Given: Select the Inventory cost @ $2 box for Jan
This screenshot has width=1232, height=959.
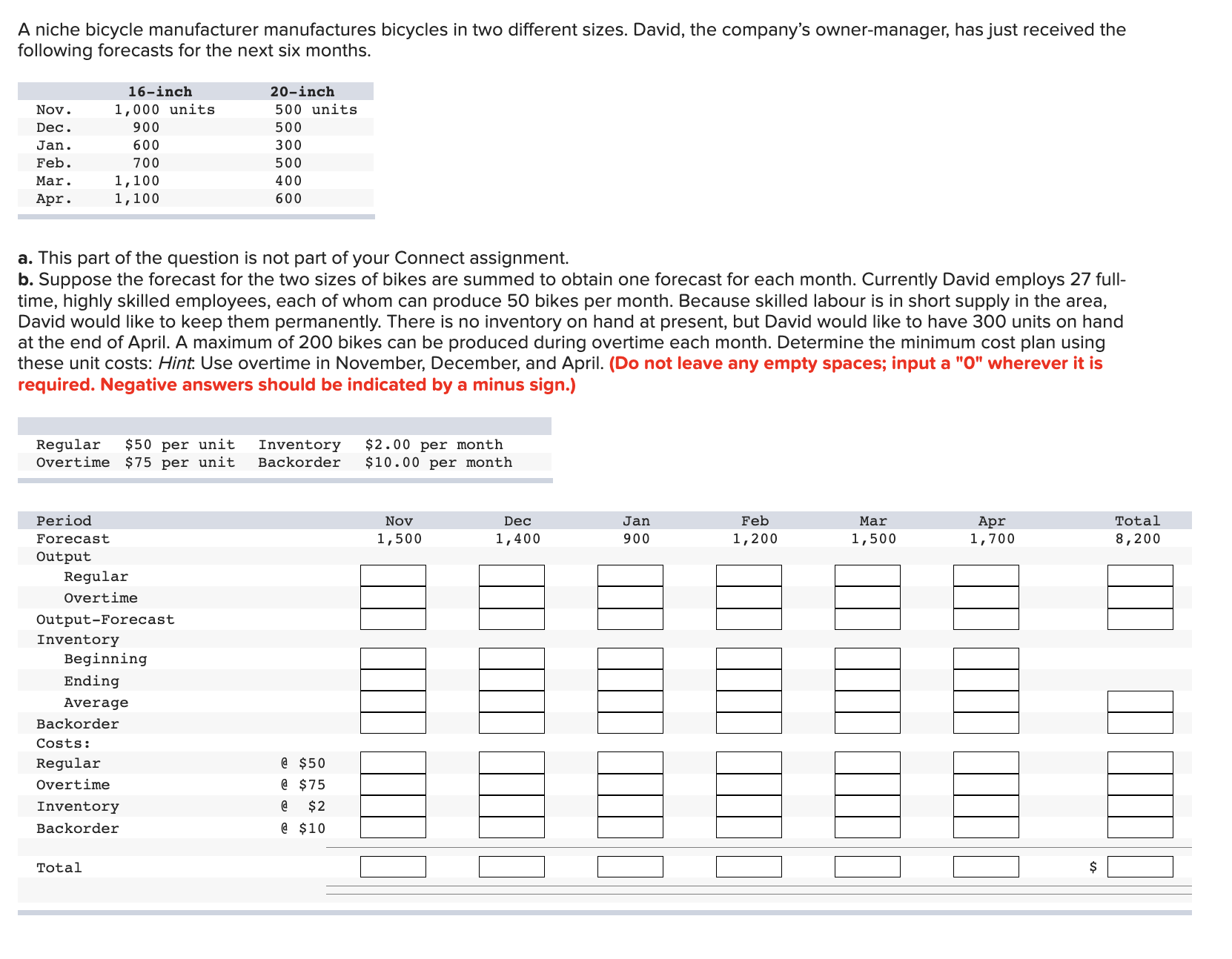Looking at the screenshot, I should (x=630, y=806).
